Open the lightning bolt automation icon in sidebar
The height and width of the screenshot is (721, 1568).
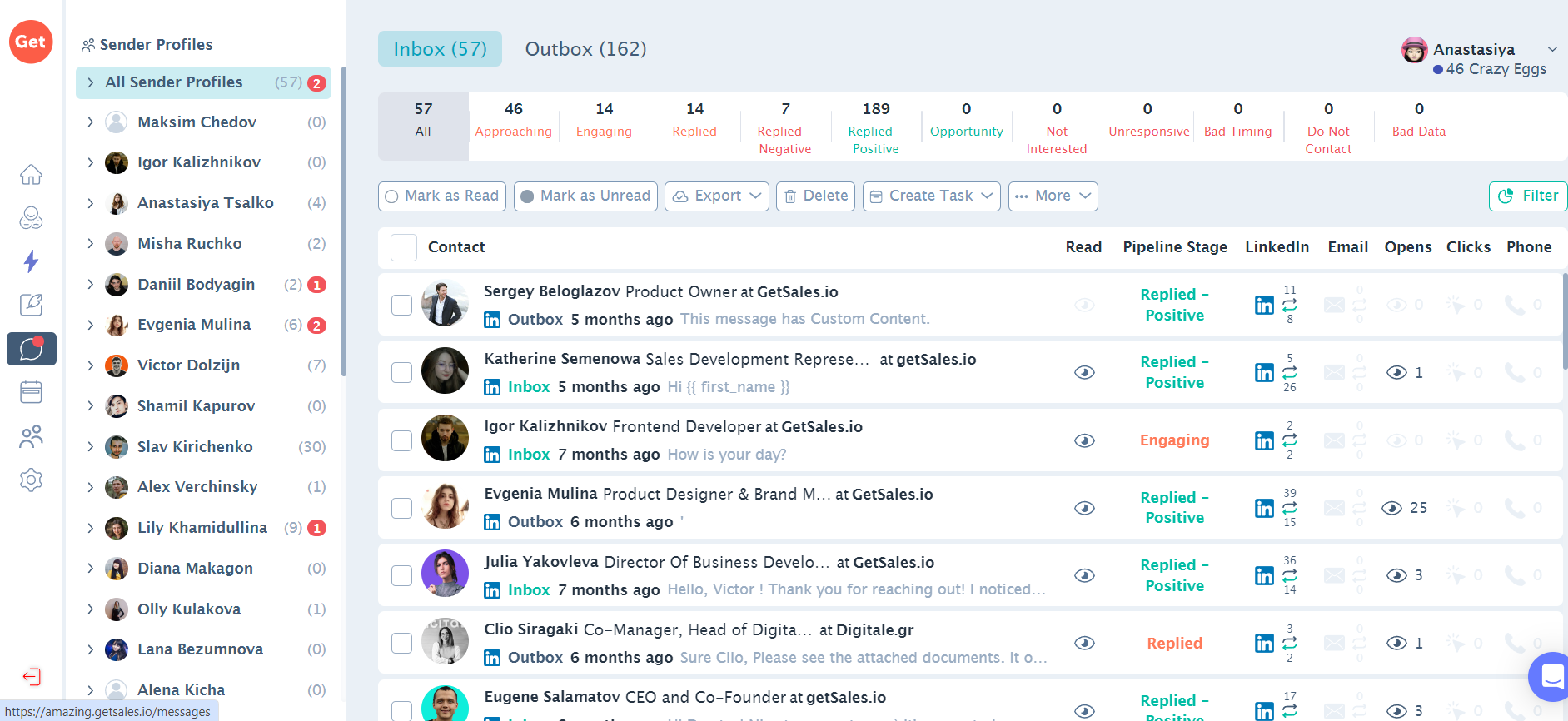[x=31, y=261]
